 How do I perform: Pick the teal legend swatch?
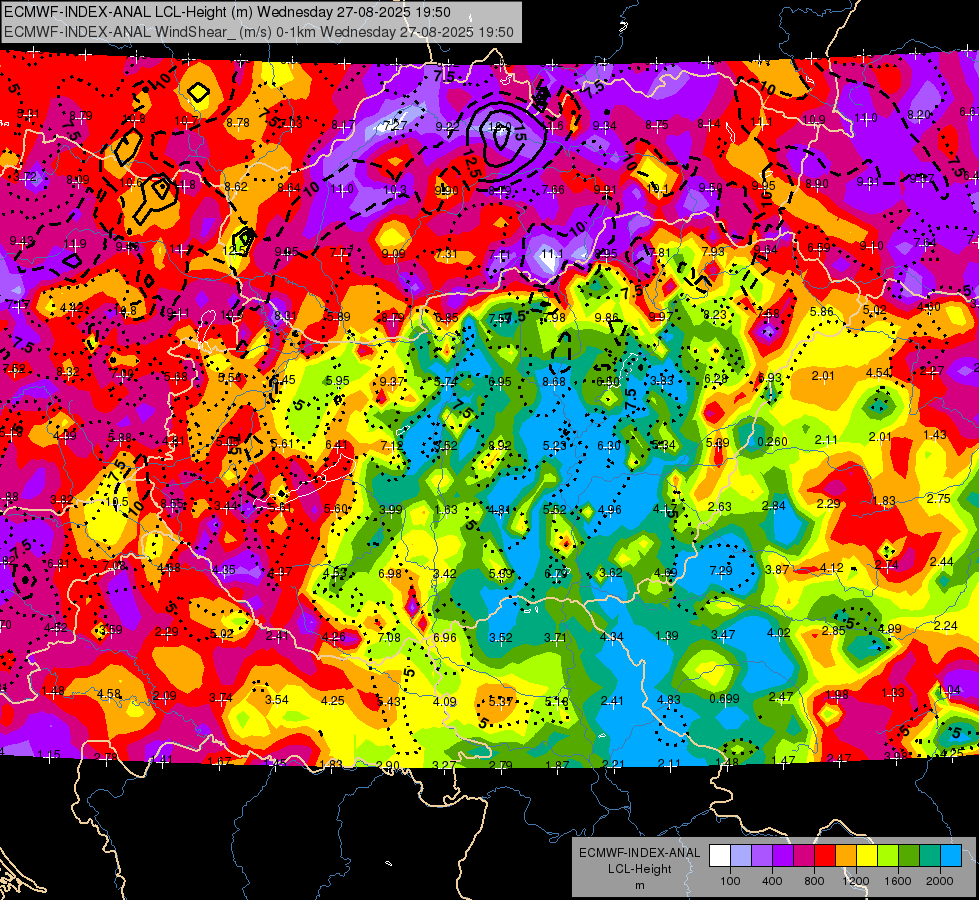click(x=930, y=856)
